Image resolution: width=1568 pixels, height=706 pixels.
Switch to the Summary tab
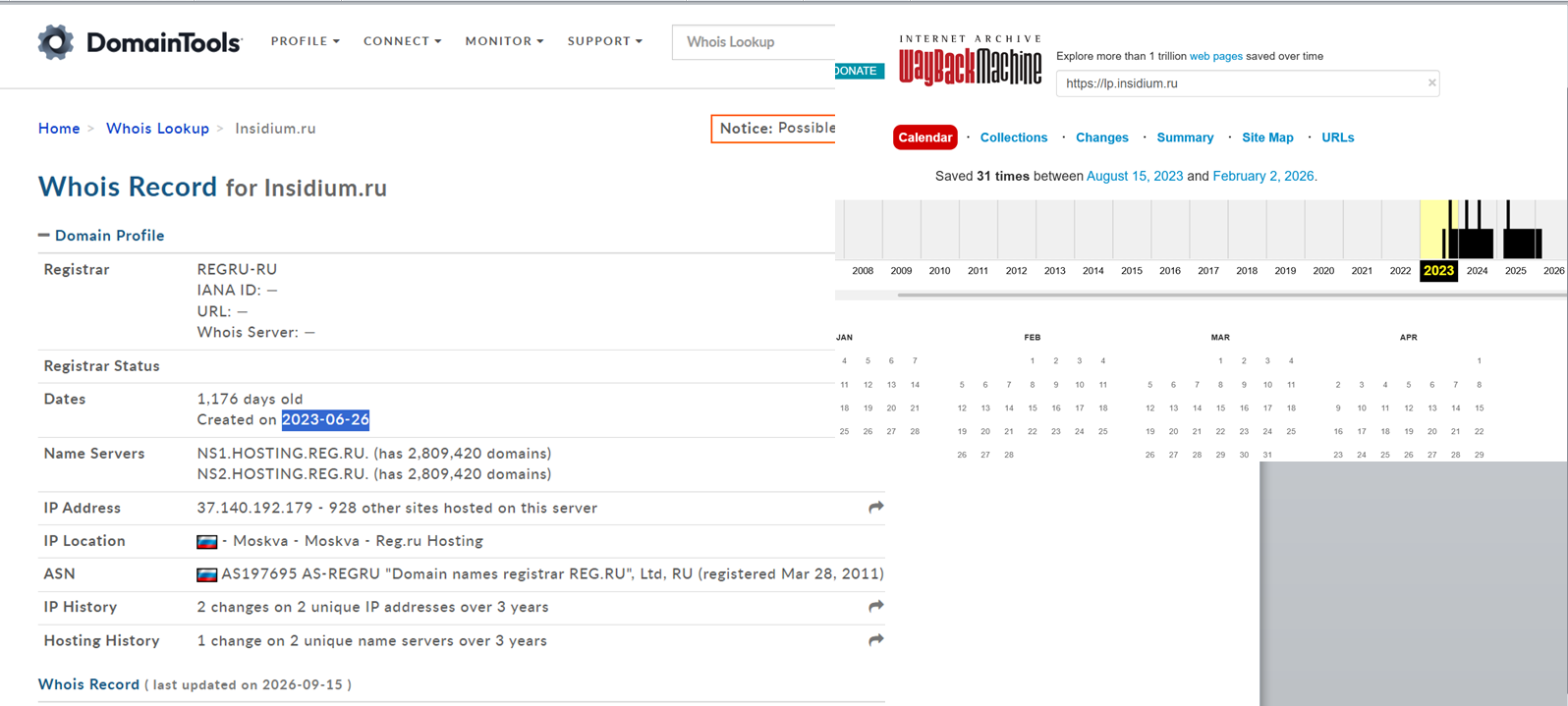[x=1185, y=137]
